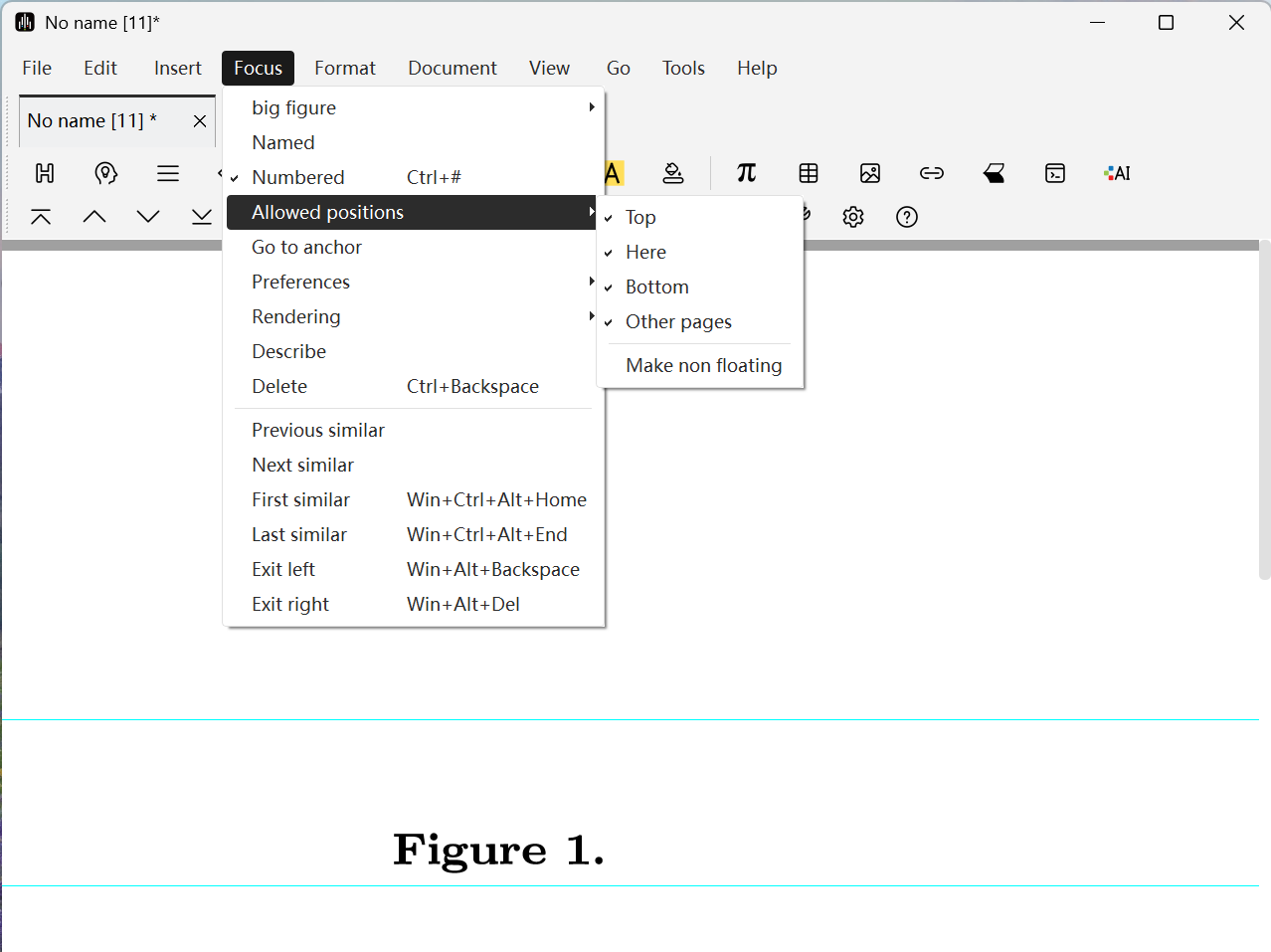Open the Format menu
Image resolution: width=1271 pixels, height=952 pixels.
[345, 68]
